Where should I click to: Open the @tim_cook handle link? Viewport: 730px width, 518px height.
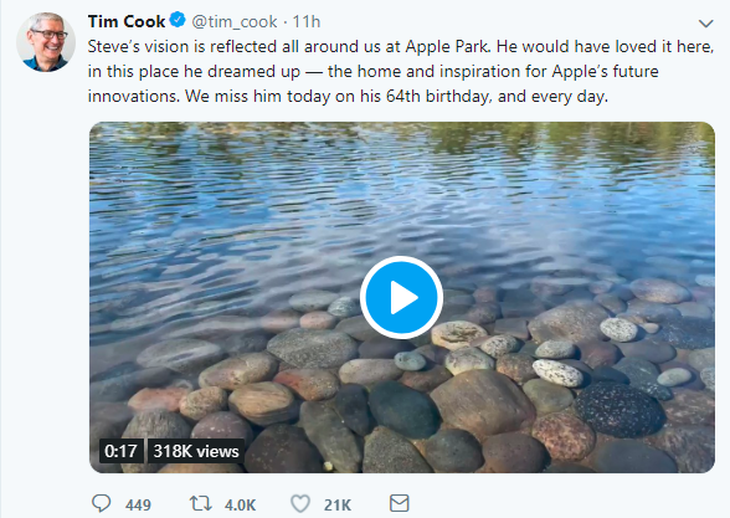pyautogui.click(x=234, y=21)
